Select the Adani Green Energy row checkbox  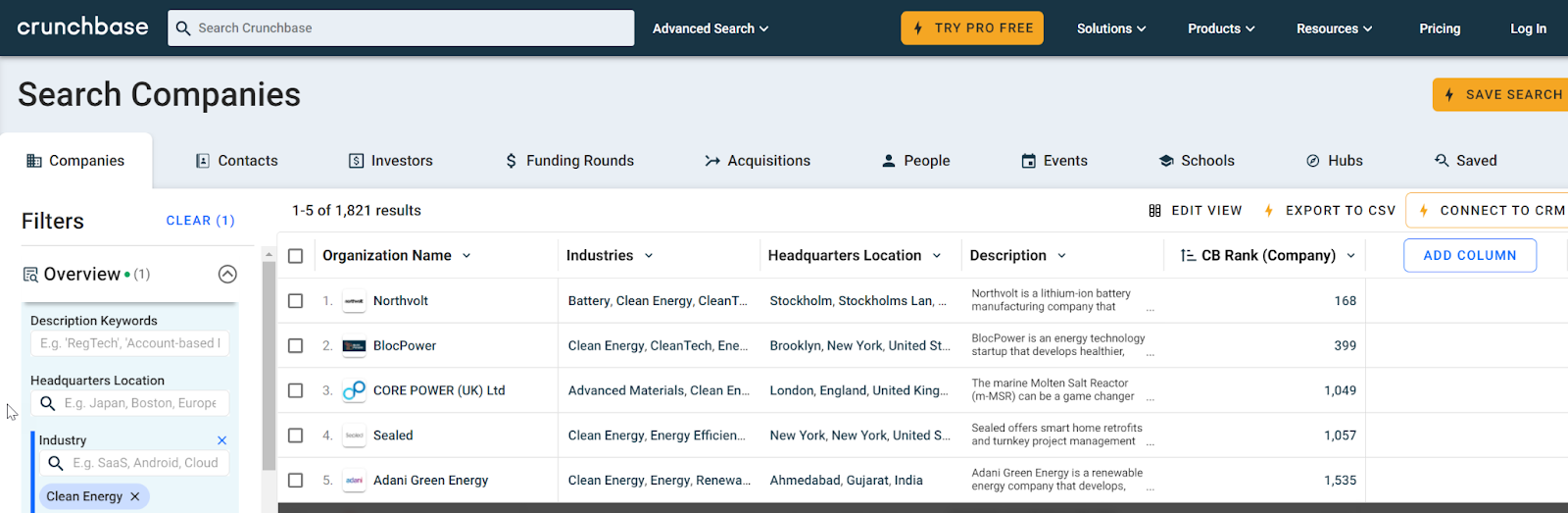(x=295, y=481)
